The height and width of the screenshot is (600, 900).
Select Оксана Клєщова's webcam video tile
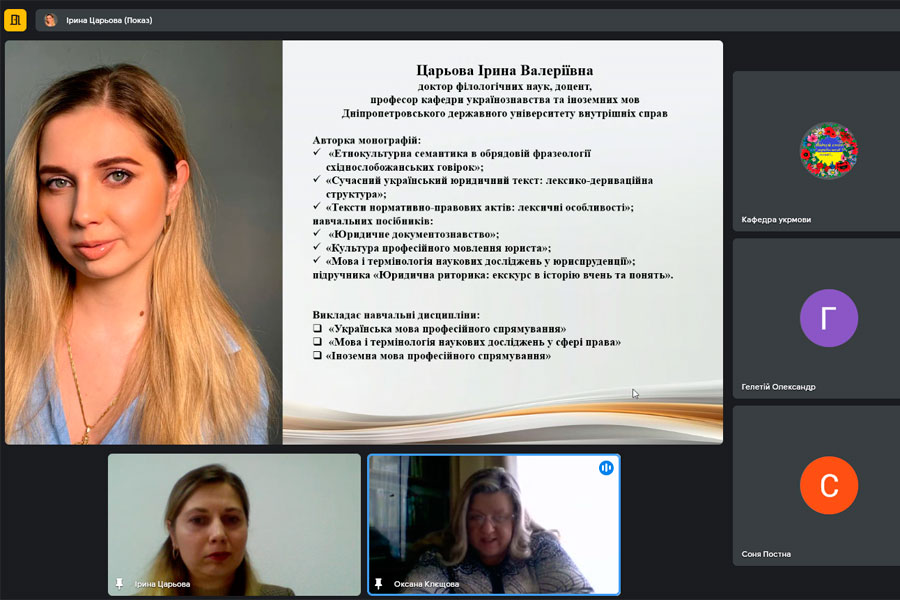pos(493,525)
